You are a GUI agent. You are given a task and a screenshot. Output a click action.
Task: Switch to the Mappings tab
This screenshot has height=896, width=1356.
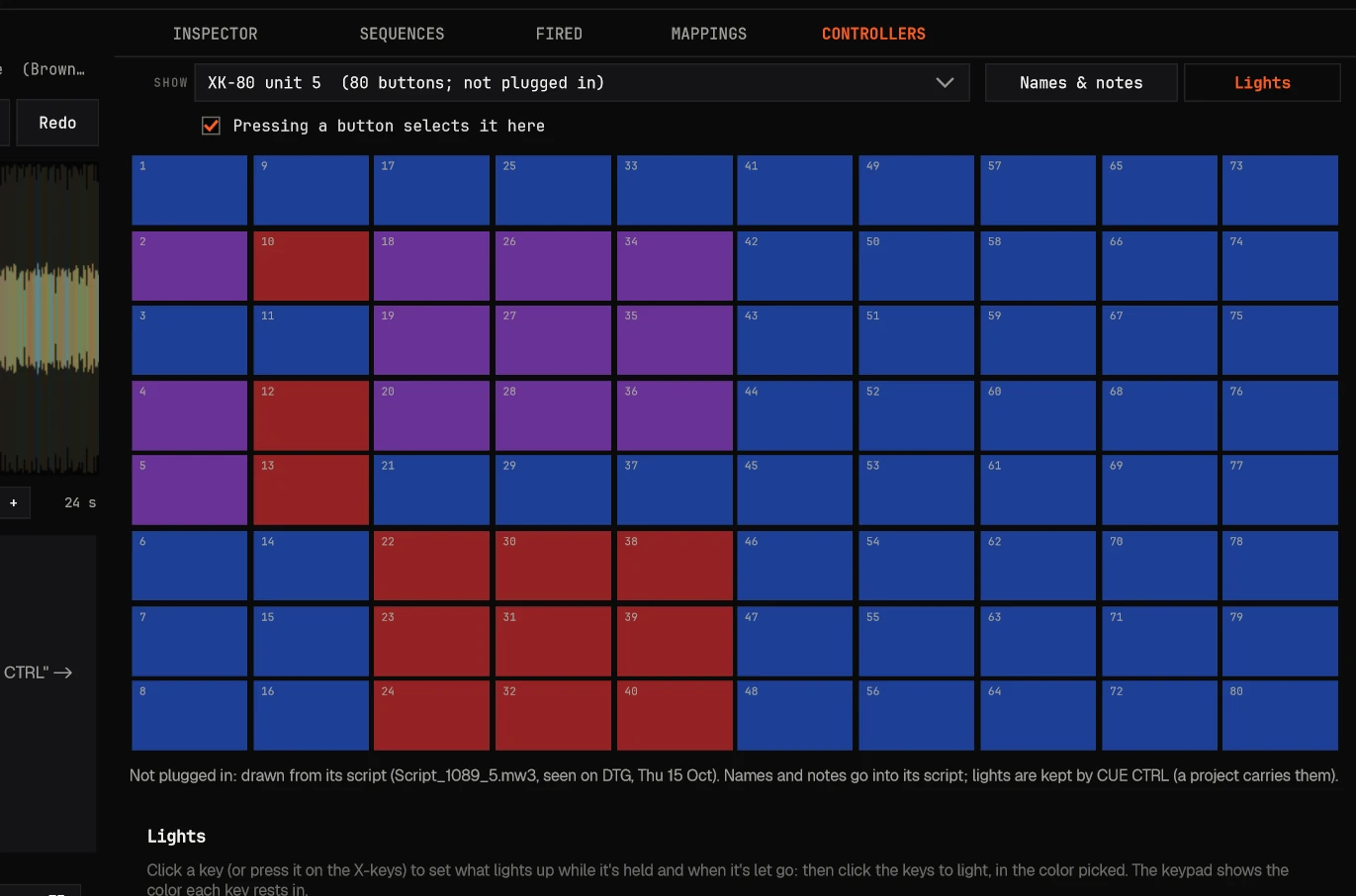tap(708, 34)
